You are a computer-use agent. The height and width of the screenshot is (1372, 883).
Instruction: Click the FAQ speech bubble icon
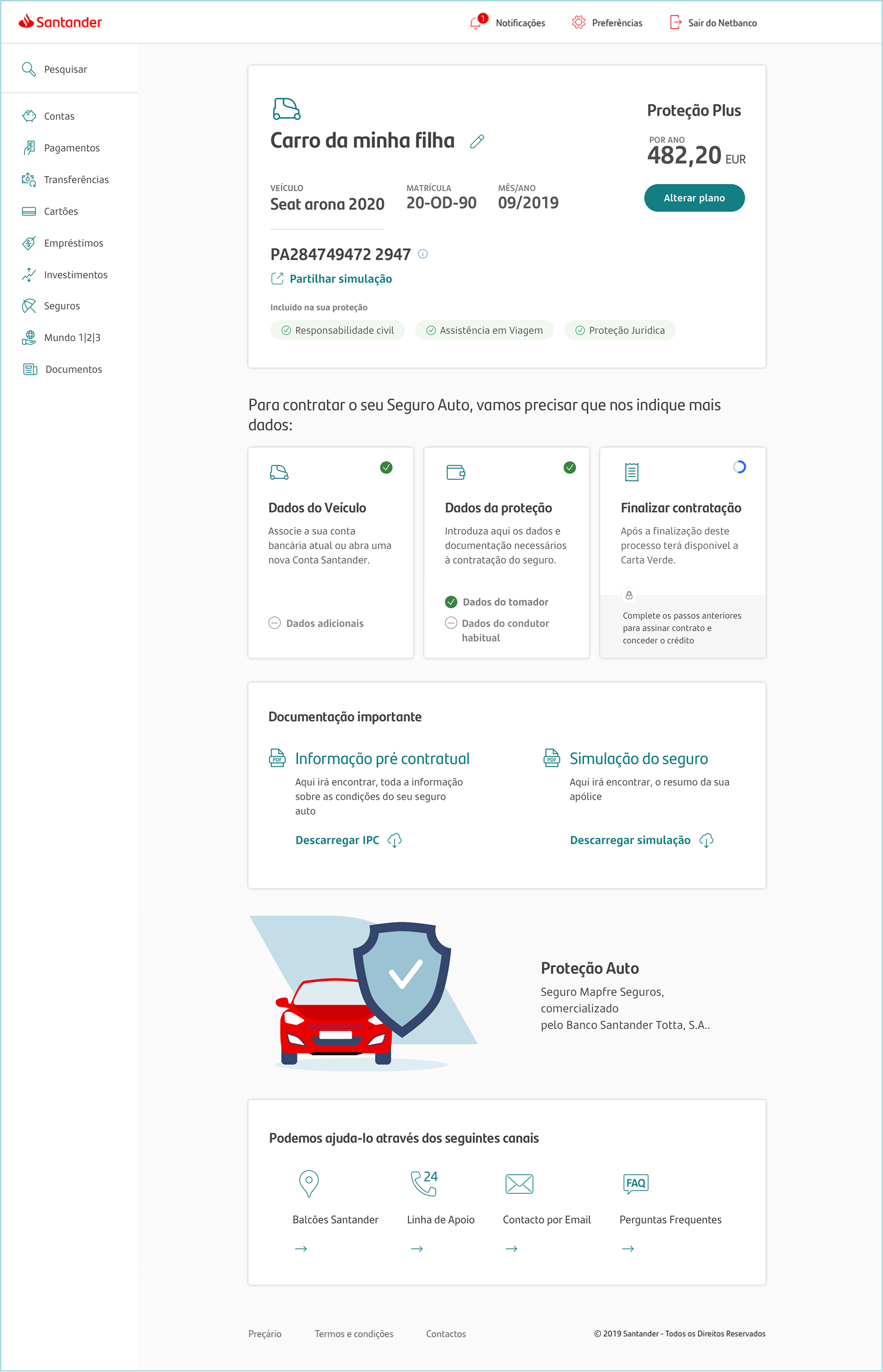[636, 1184]
